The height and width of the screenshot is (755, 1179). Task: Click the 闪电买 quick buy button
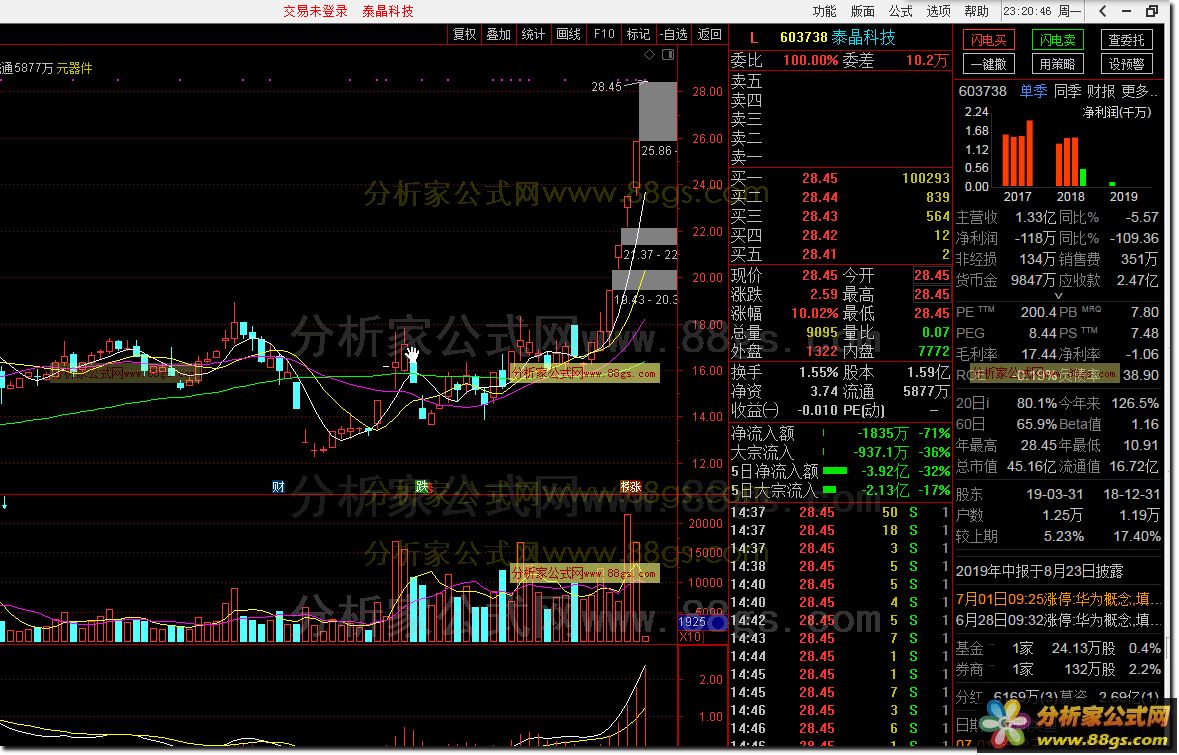tap(989, 40)
